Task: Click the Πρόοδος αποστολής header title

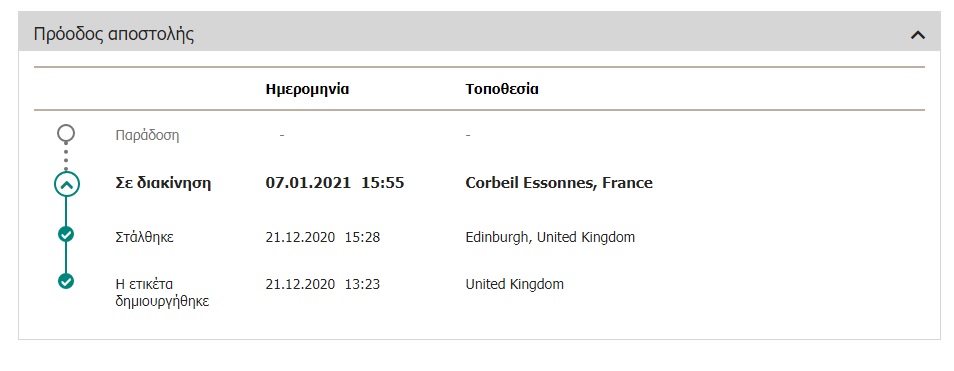Action: (x=114, y=33)
